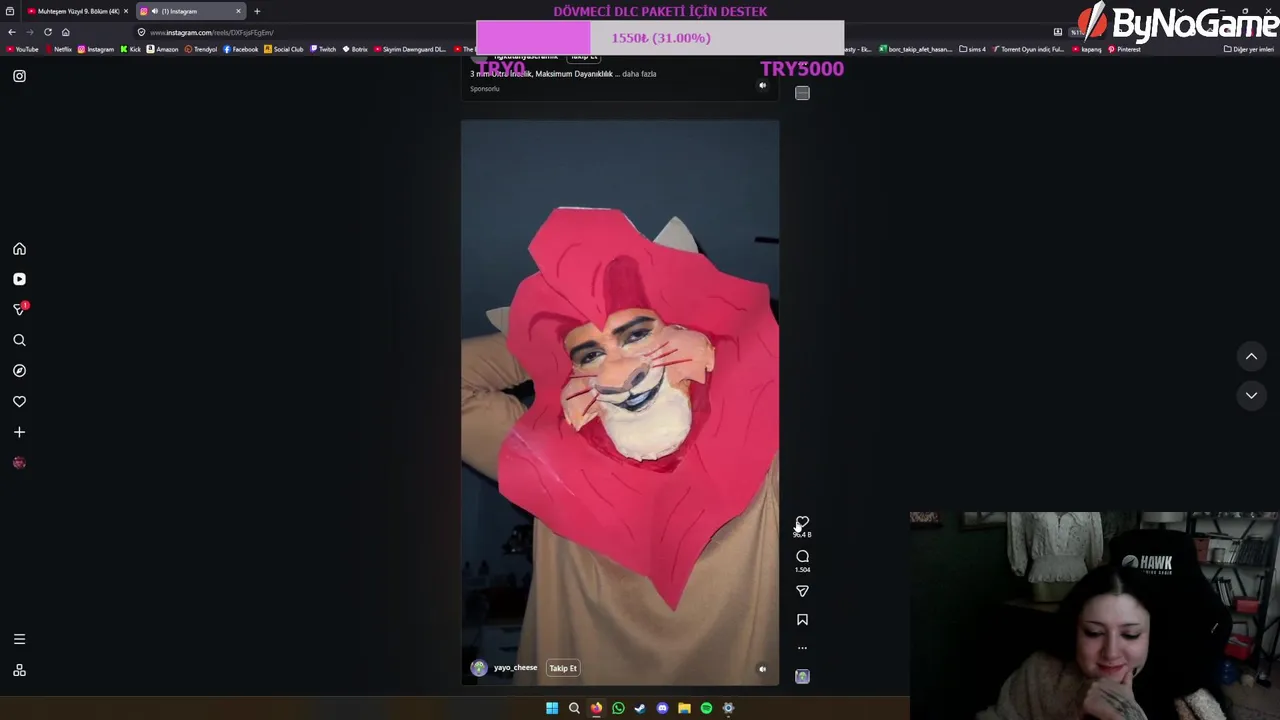
Task: Open reel audio thumbnail
Action: tap(802, 677)
